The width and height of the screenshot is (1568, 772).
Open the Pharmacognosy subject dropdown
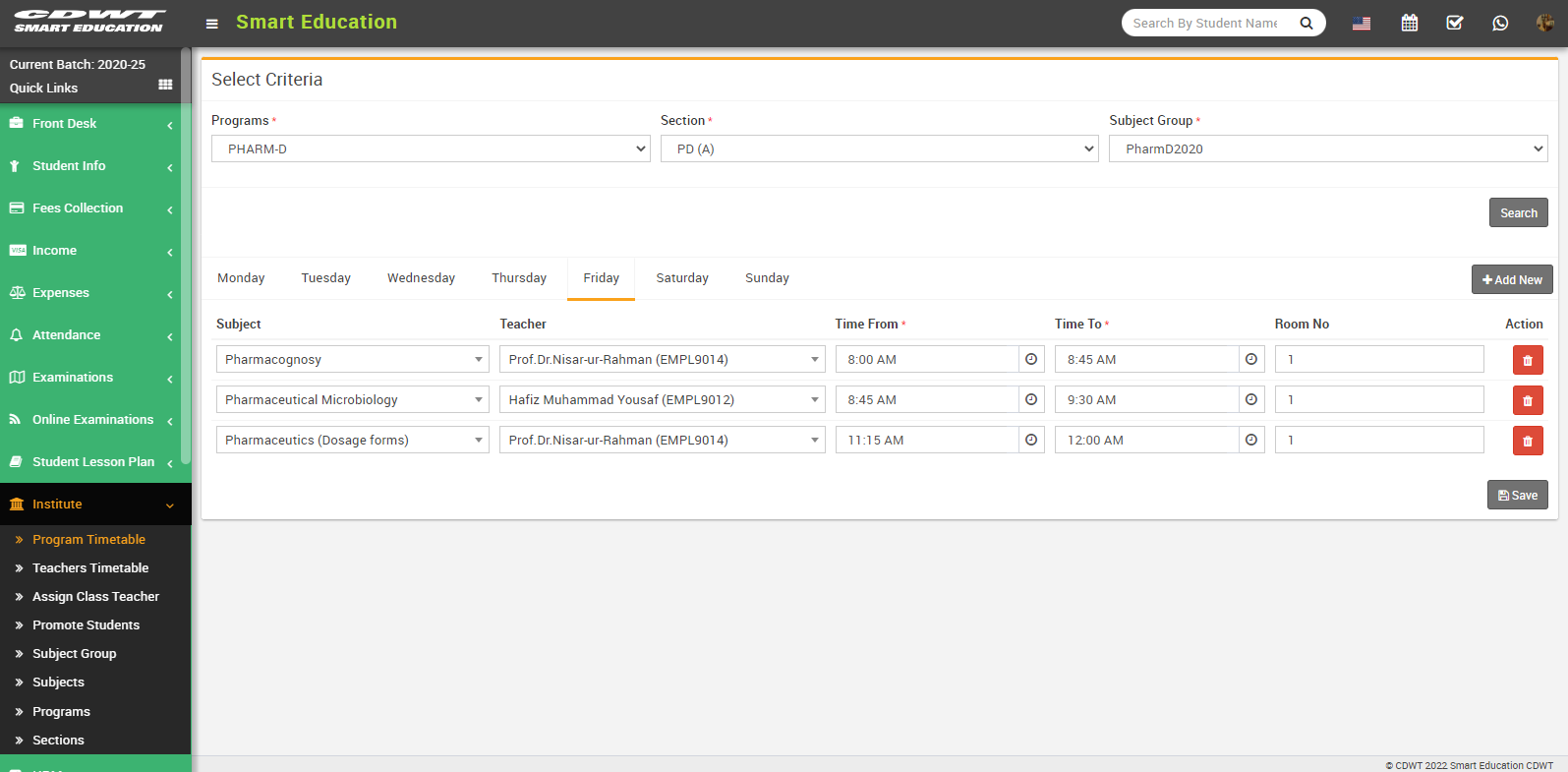click(353, 359)
